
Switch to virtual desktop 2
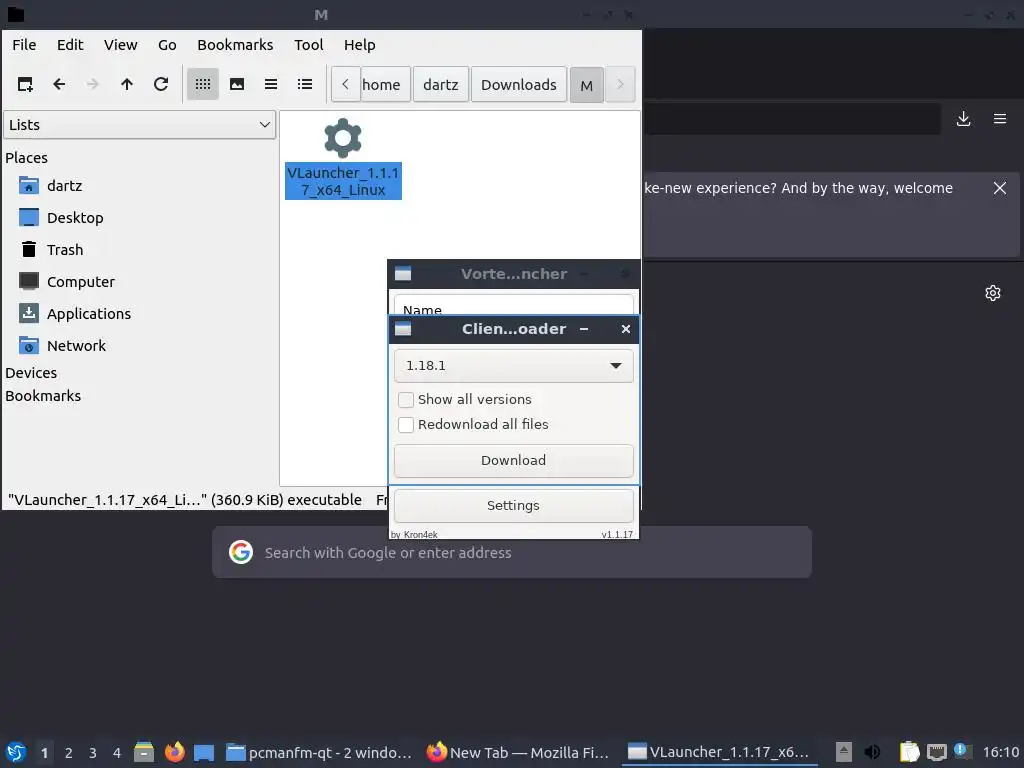[x=69, y=752]
